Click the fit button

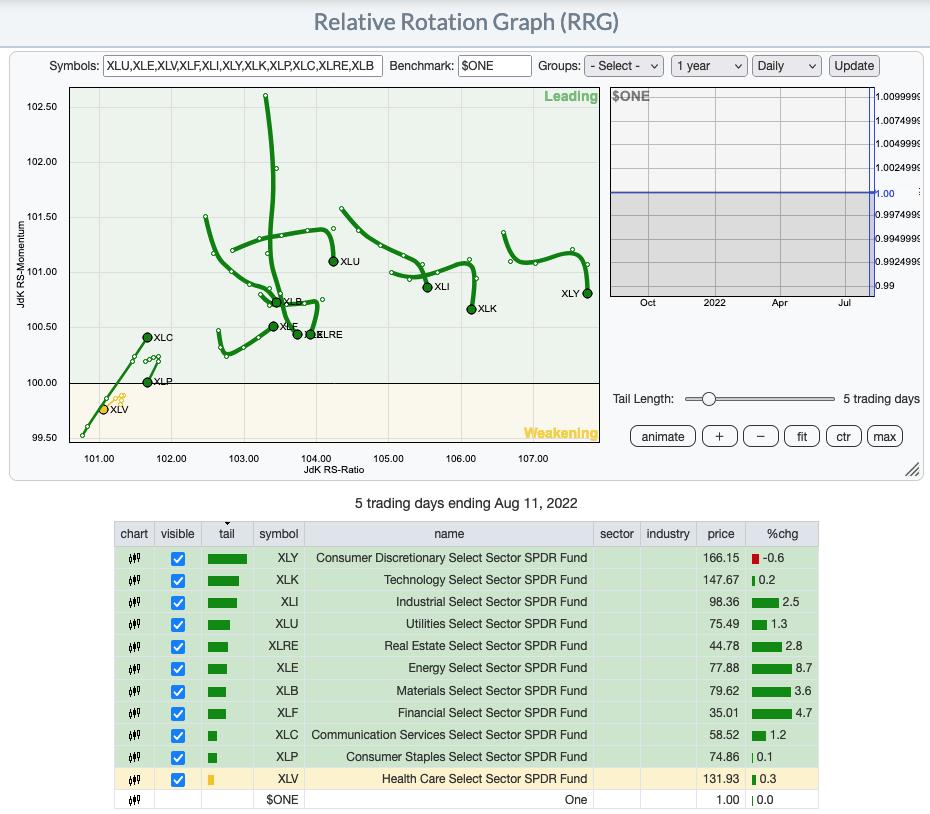tap(802, 437)
